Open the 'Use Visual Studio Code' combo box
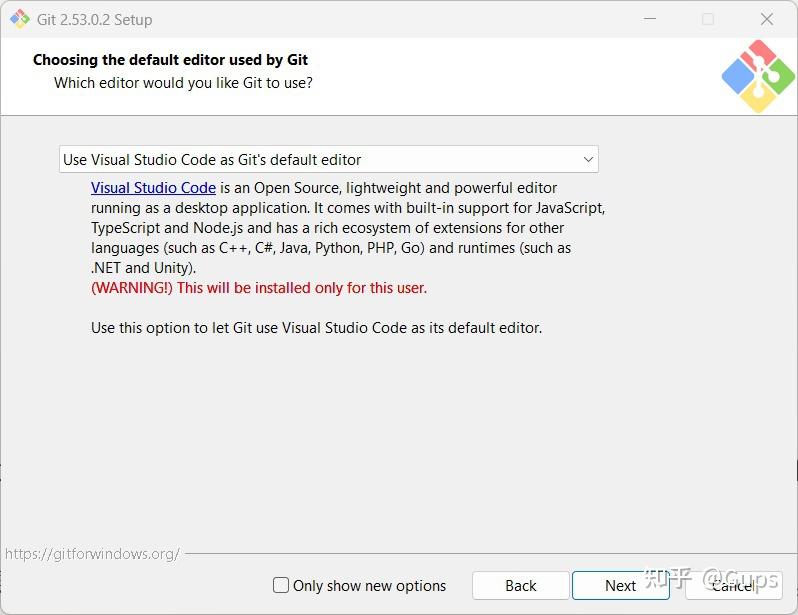 click(329, 159)
